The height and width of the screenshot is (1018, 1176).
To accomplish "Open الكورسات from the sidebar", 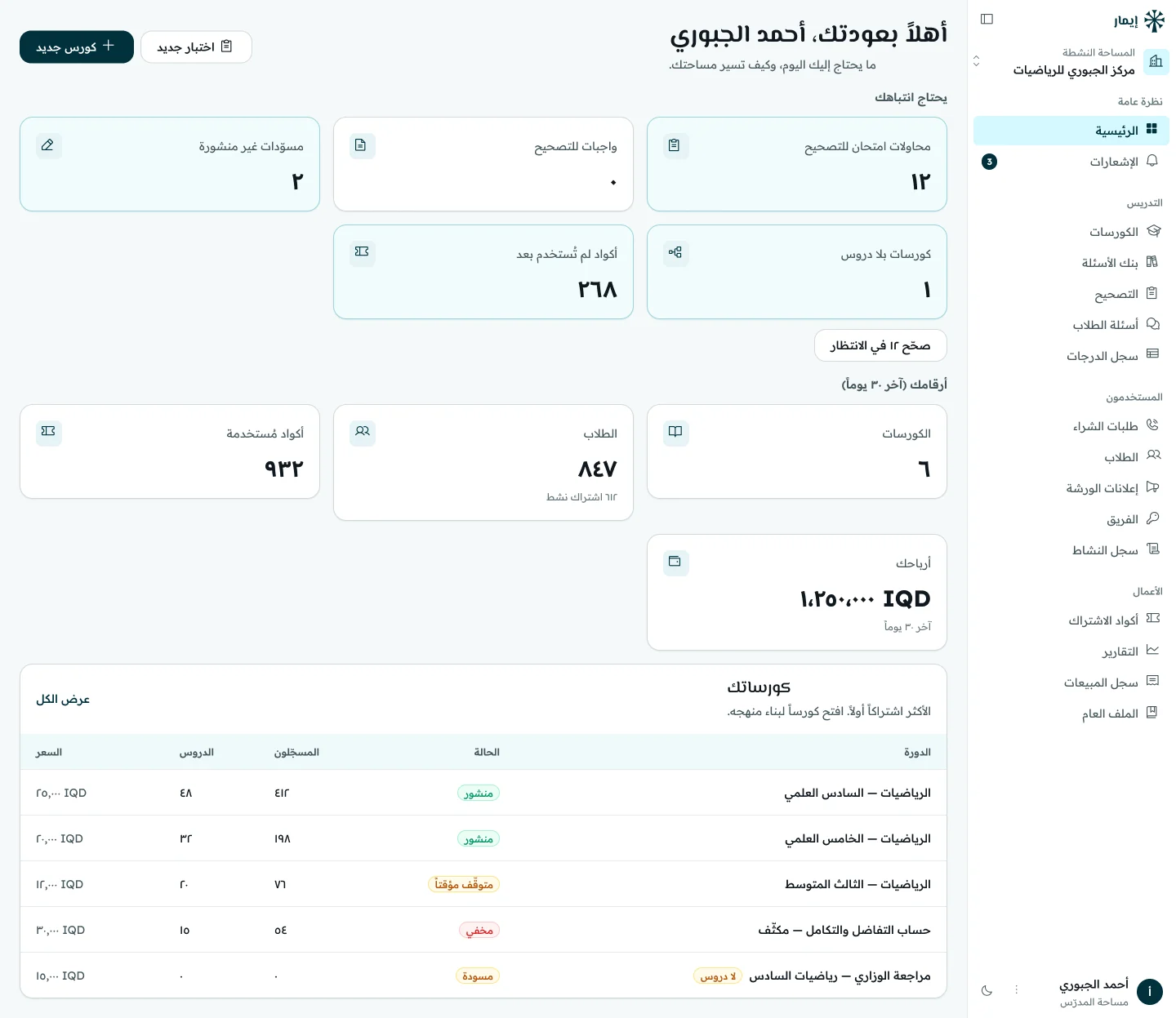I will point(1071,232).
